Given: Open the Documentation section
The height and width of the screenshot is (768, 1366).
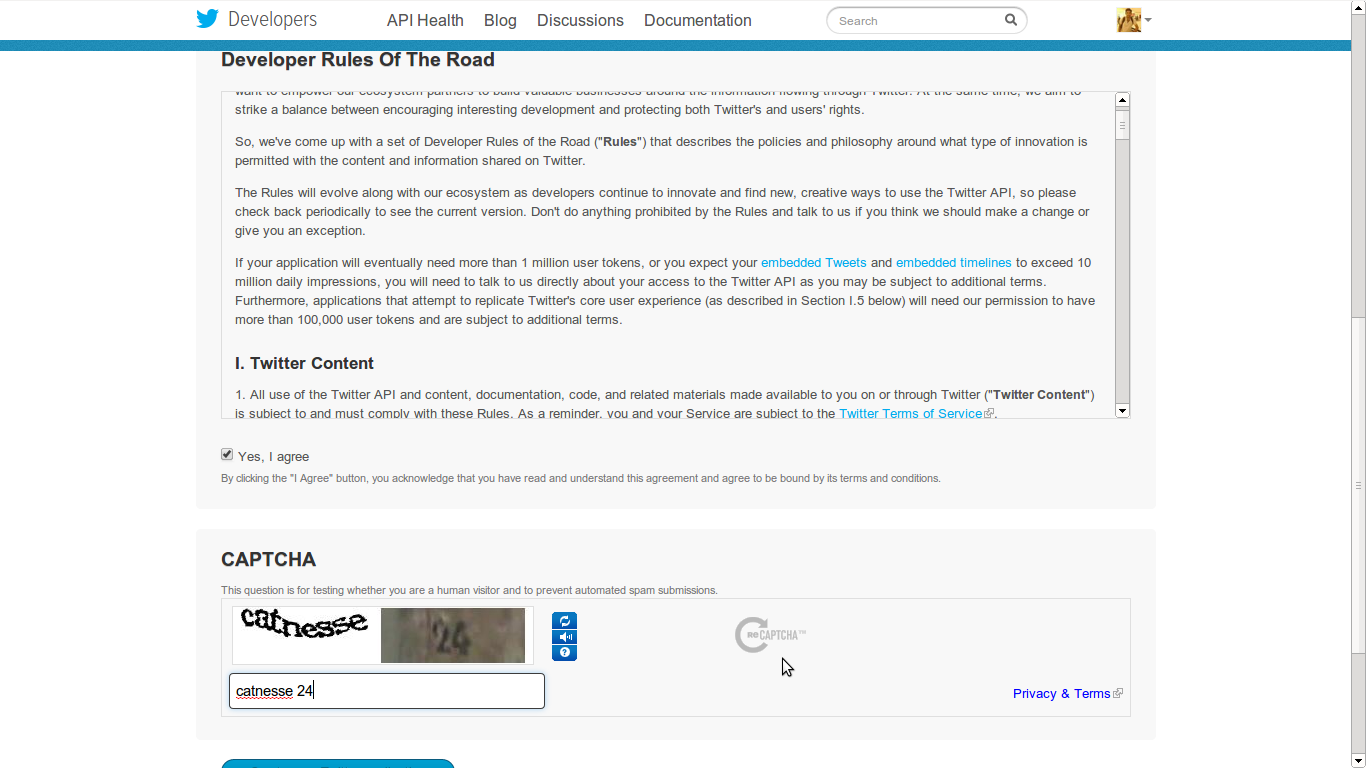Looking at the screenshot, I should [x=697, y=20].
